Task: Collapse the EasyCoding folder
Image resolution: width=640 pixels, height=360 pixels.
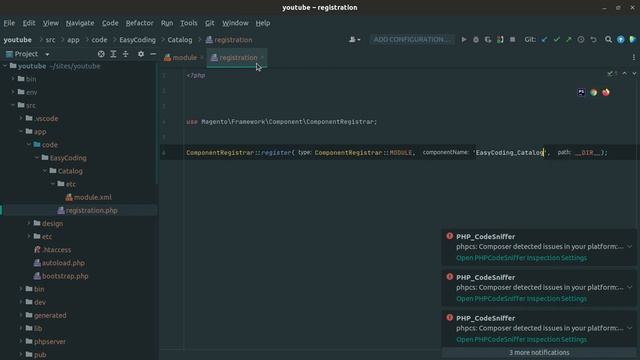Action: [37, 158]
